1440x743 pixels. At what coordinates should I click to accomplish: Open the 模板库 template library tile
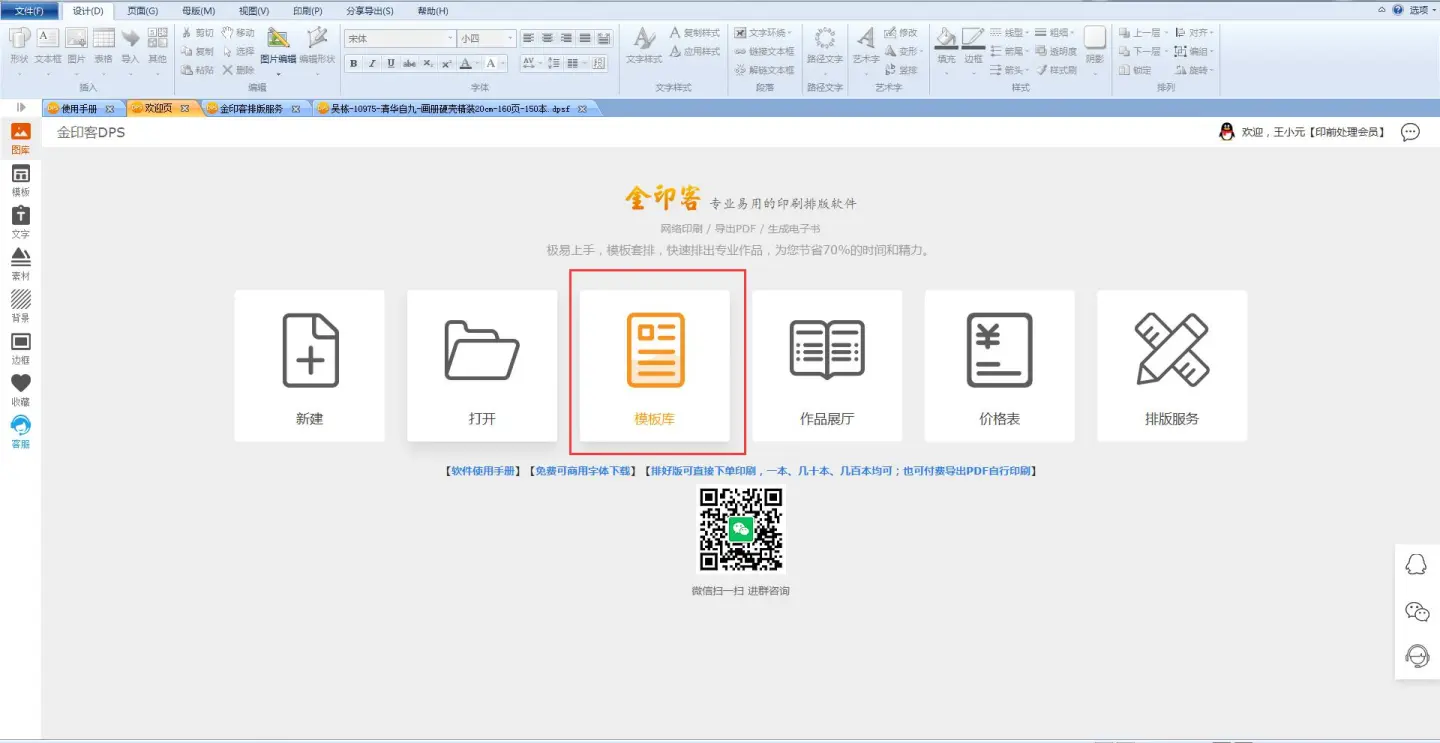pos(655,365)
